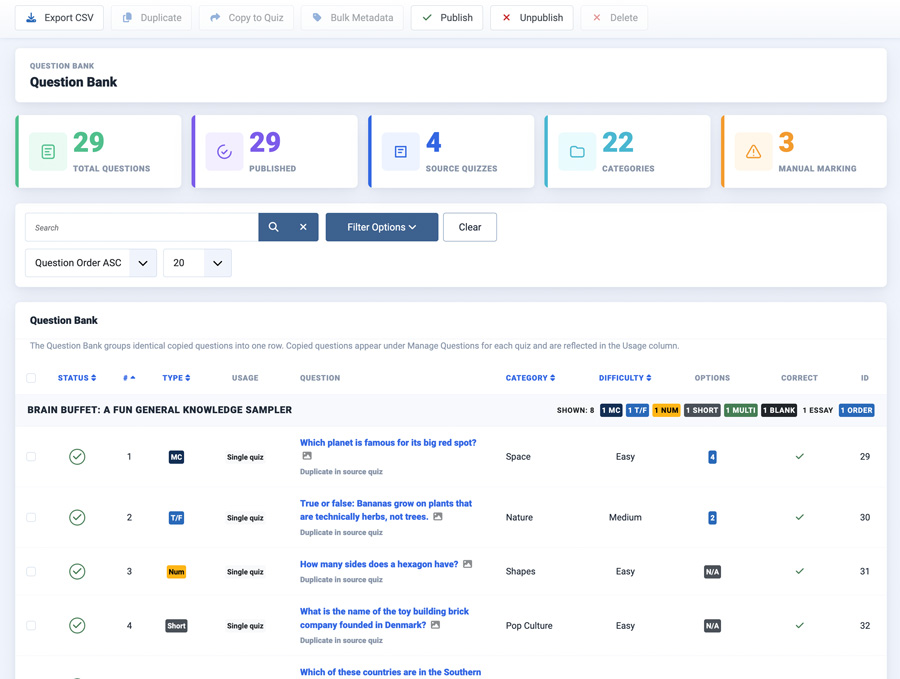This screenshot has width=900, height=679.
Task: Open 'How many sides does a hexagon' link
Action: click(379, 564)
